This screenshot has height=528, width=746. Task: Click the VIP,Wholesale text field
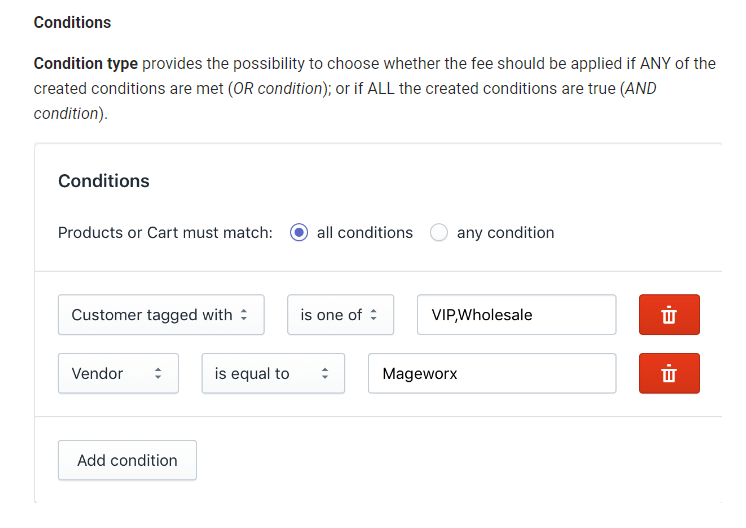516,315
